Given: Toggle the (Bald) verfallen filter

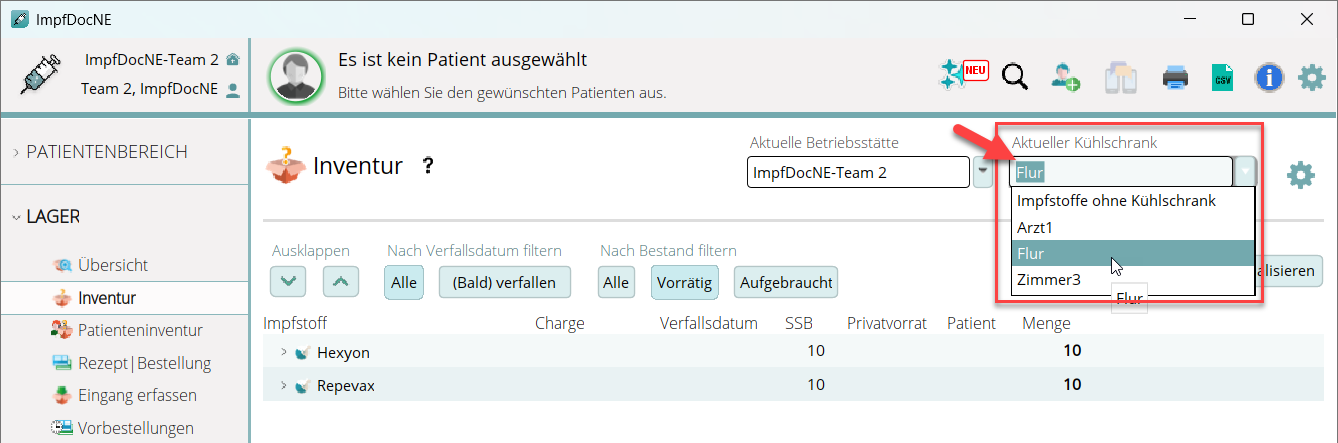Looking at the screenshot, I should (504, 283).
